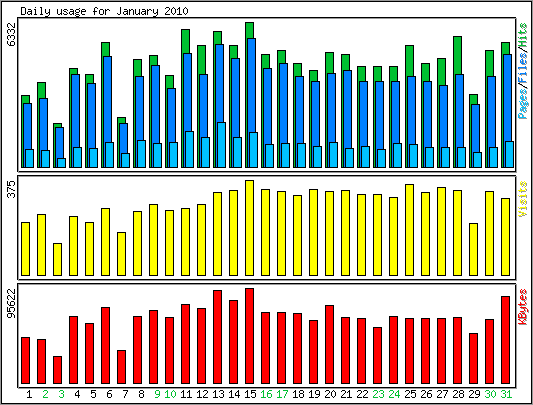Viewport: 533px width, 405px height.
Task: Select day label 12
Action: 202,394
